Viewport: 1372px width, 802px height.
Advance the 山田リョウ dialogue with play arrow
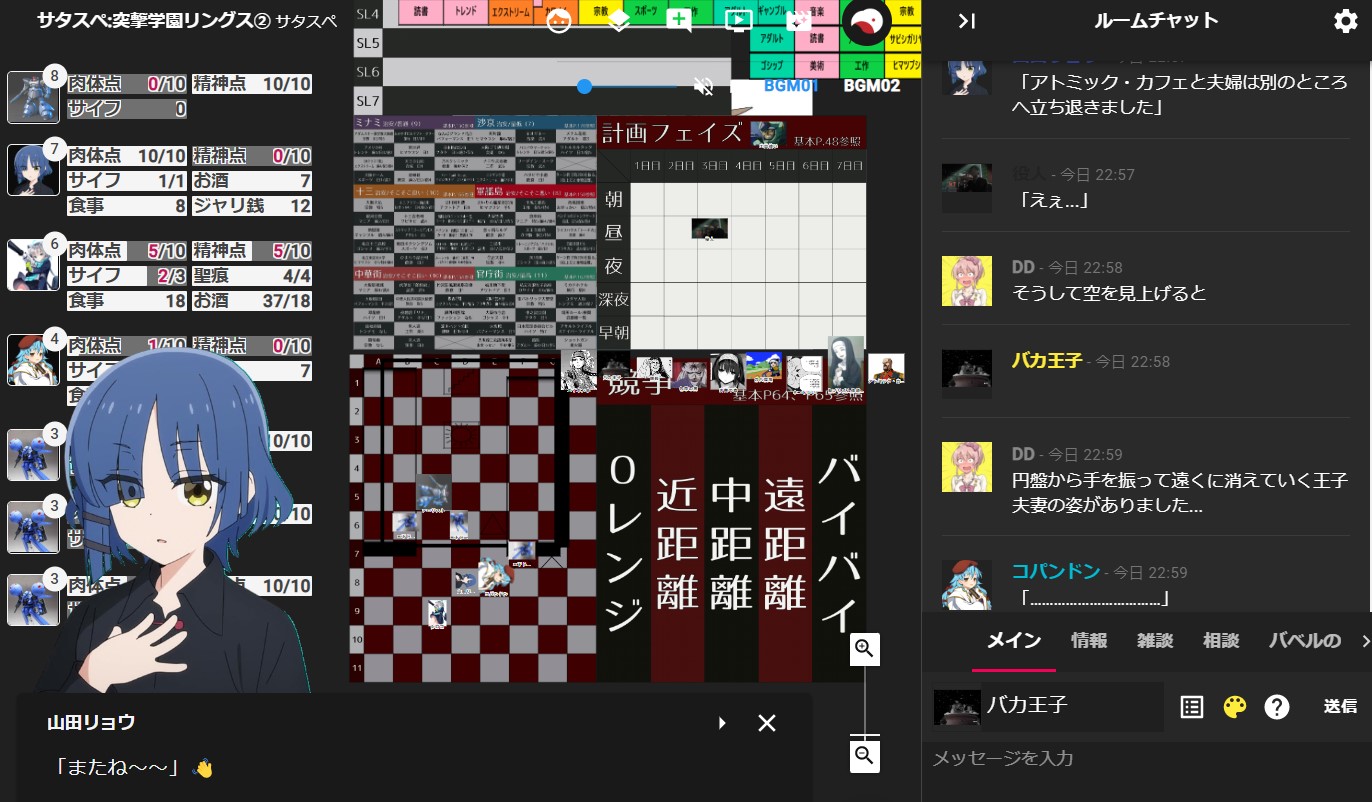[x=722, y=723]
